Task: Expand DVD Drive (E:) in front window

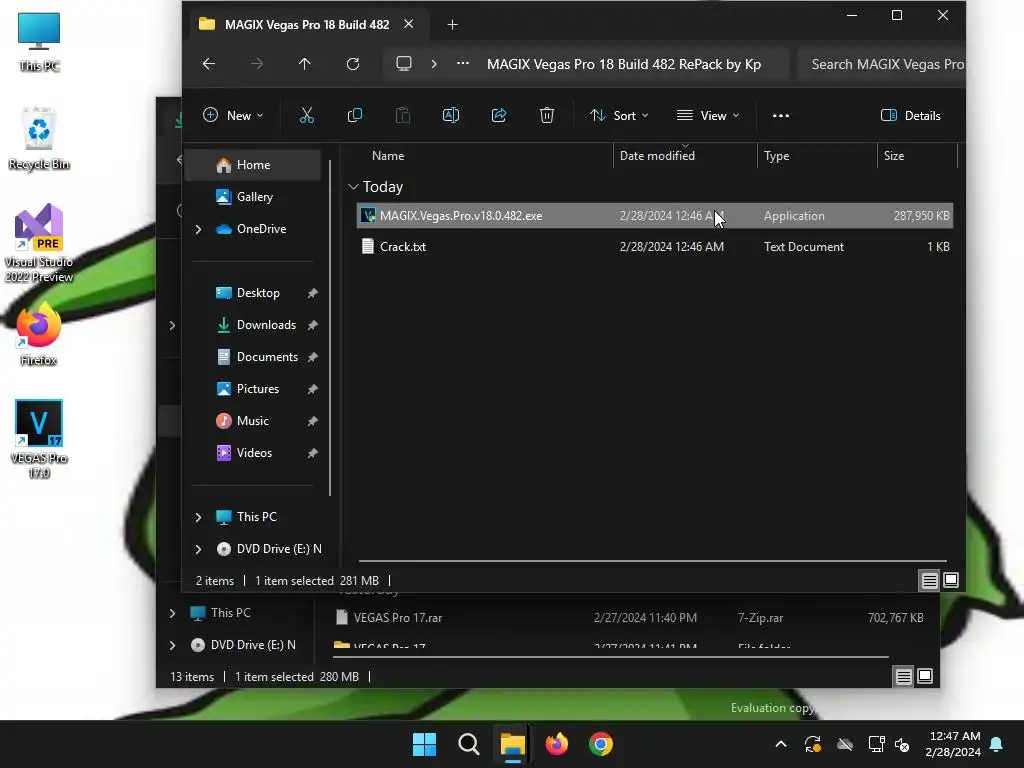Action: click(x=199, y=549)
